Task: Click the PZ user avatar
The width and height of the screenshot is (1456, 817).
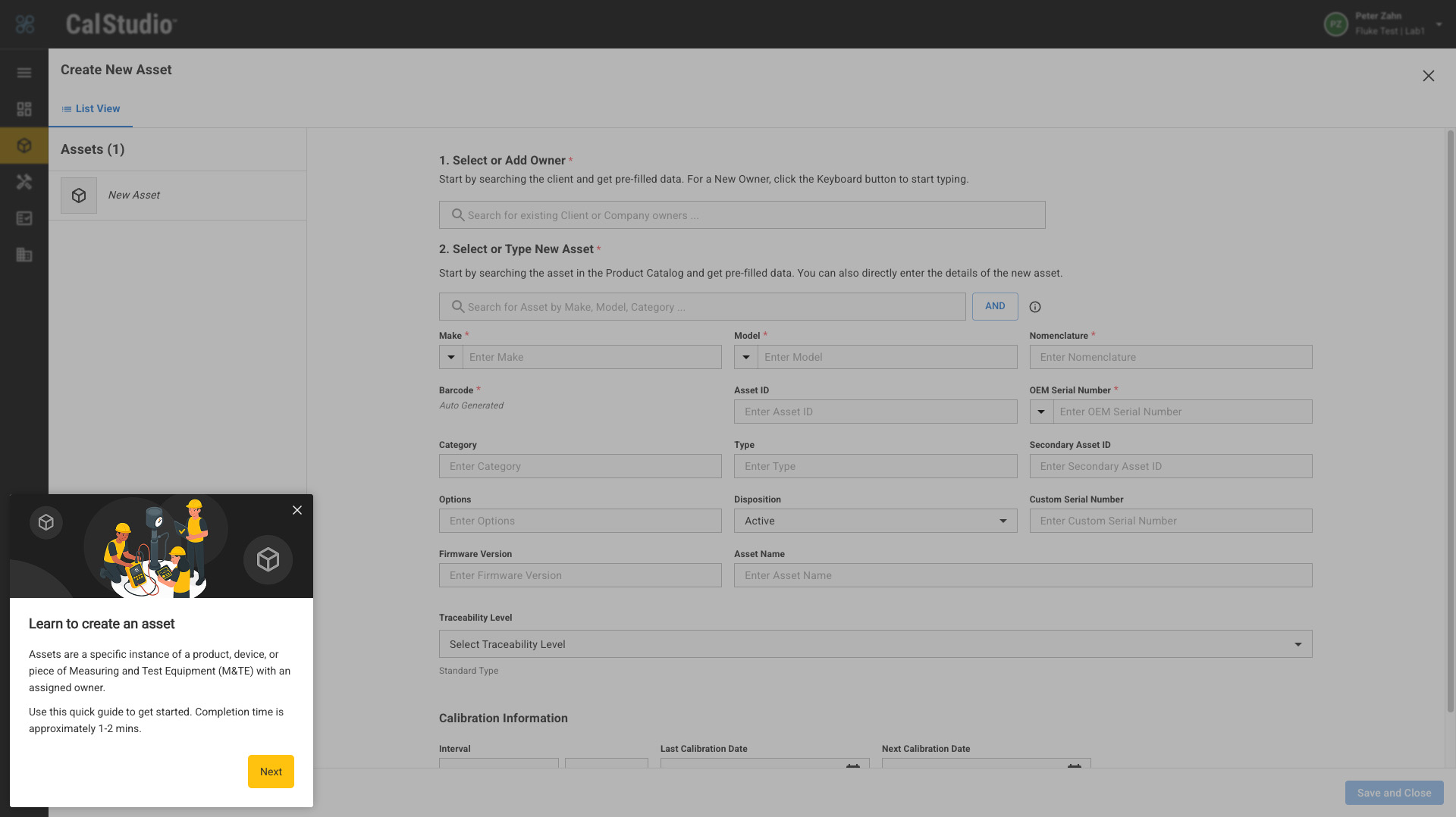Action: pos(1335,24)
